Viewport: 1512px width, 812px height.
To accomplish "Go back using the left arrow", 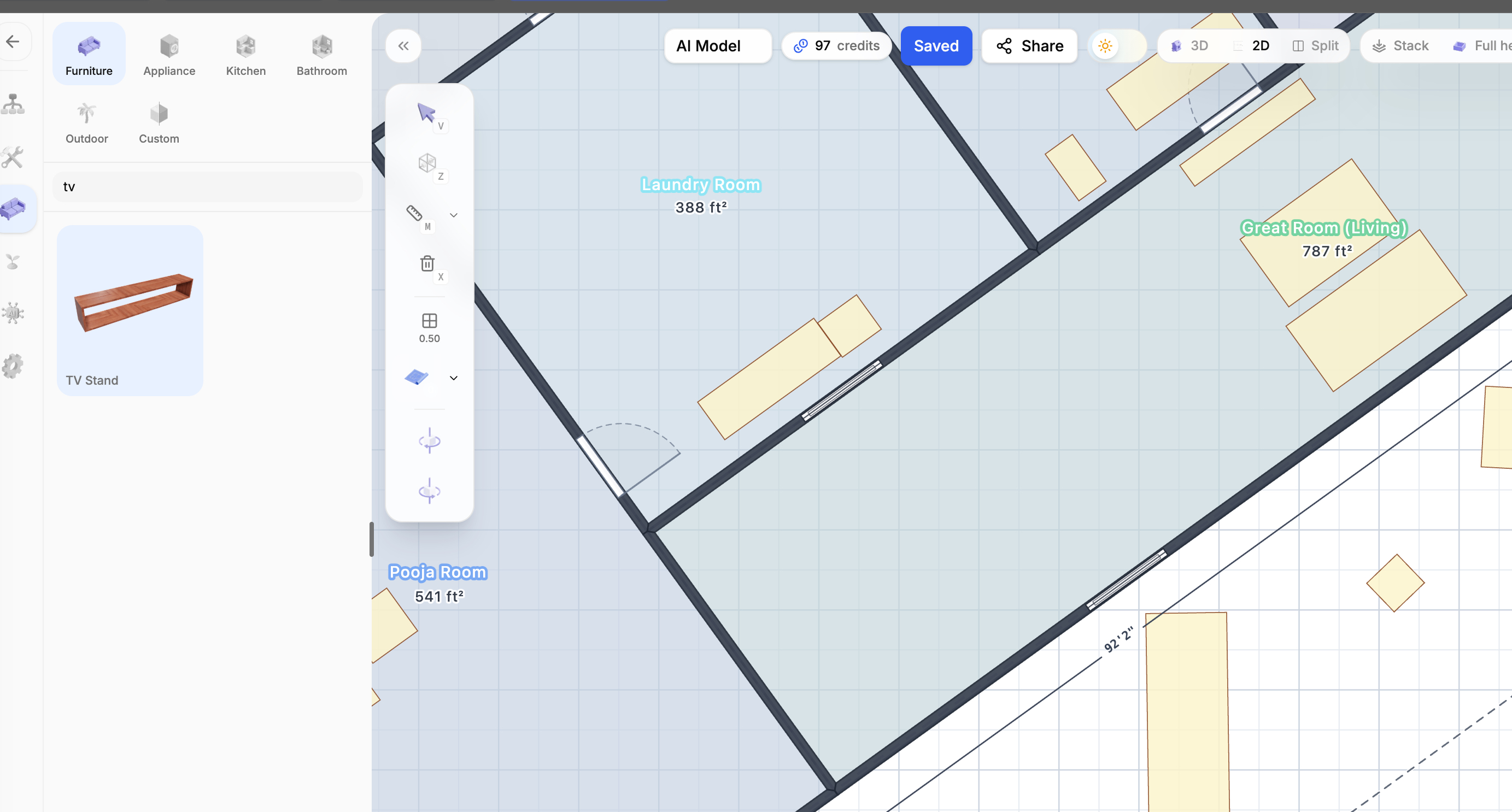I will tap(13, 42).
